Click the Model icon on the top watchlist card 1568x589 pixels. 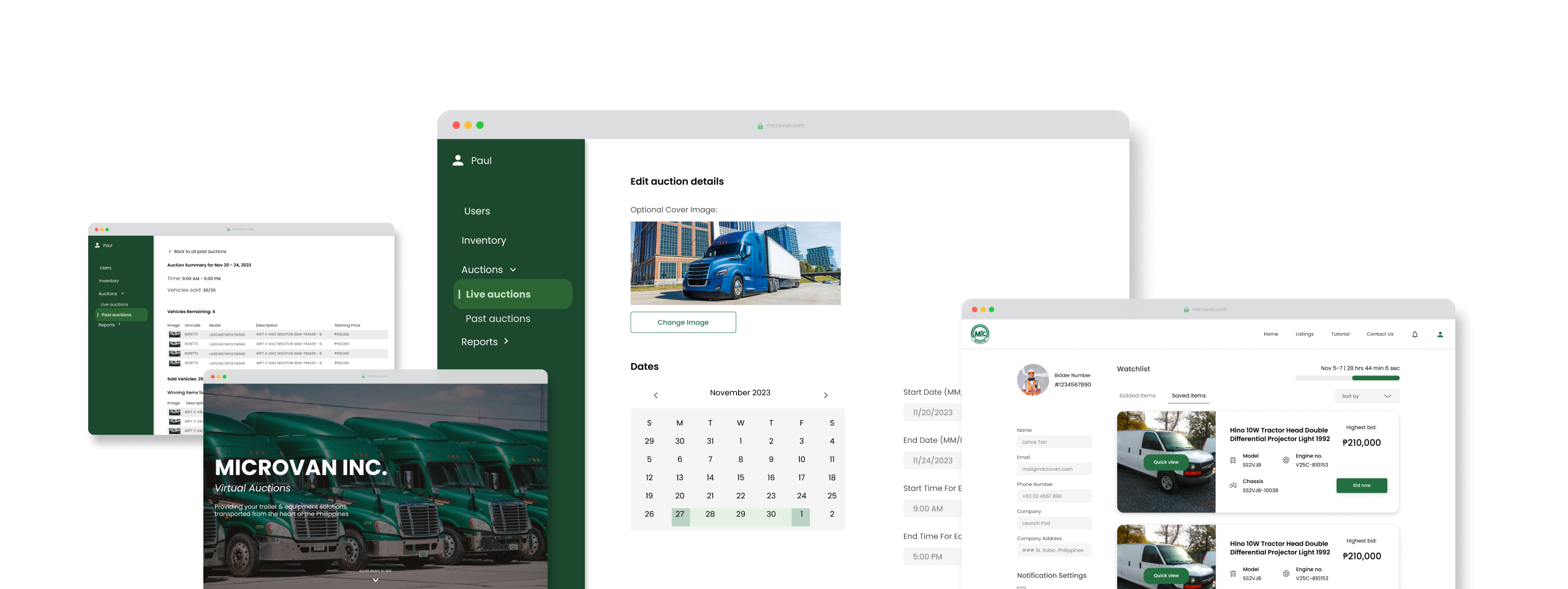pos(1233,460)
